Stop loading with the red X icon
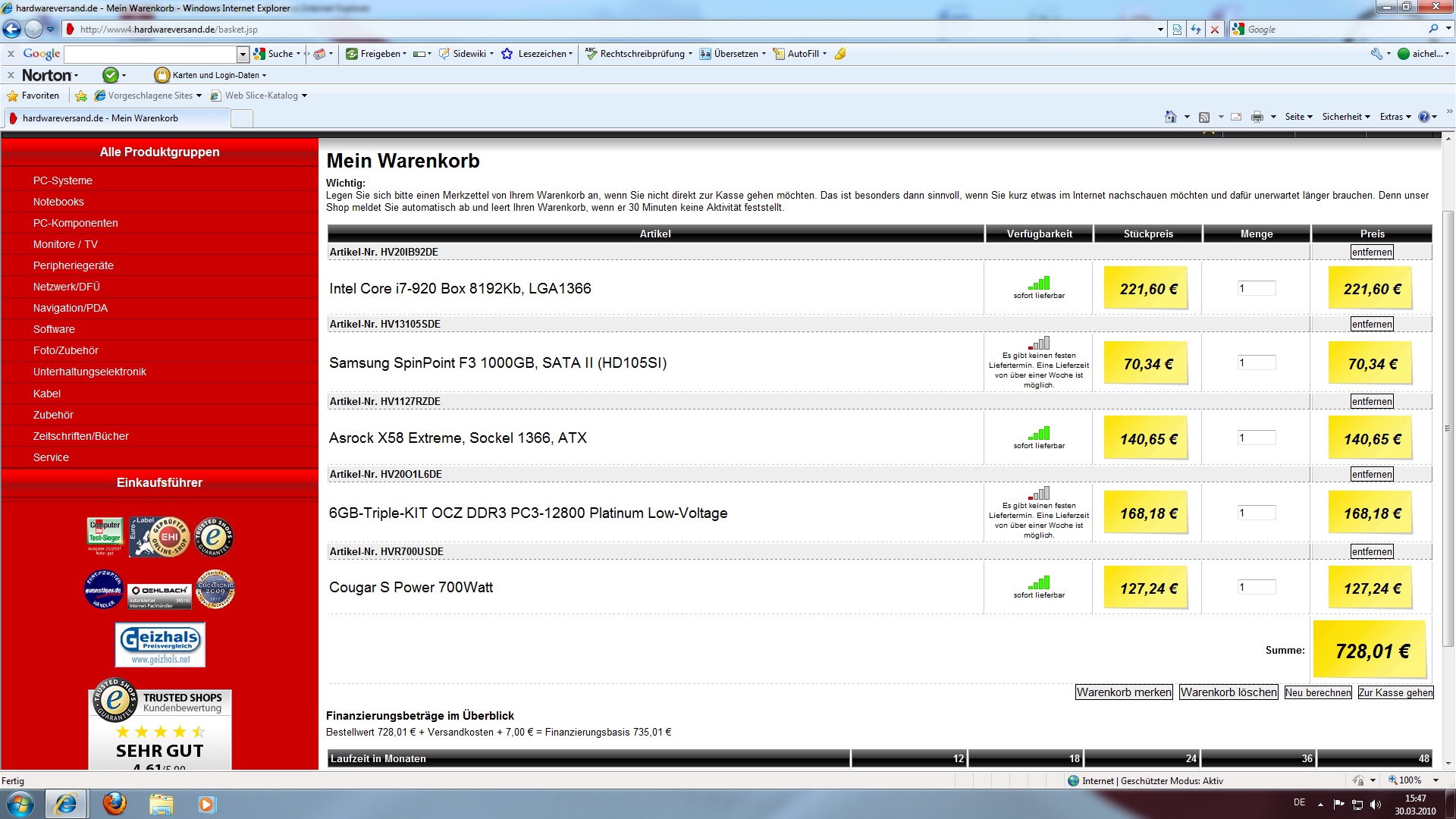 (x=1215, y=30)
